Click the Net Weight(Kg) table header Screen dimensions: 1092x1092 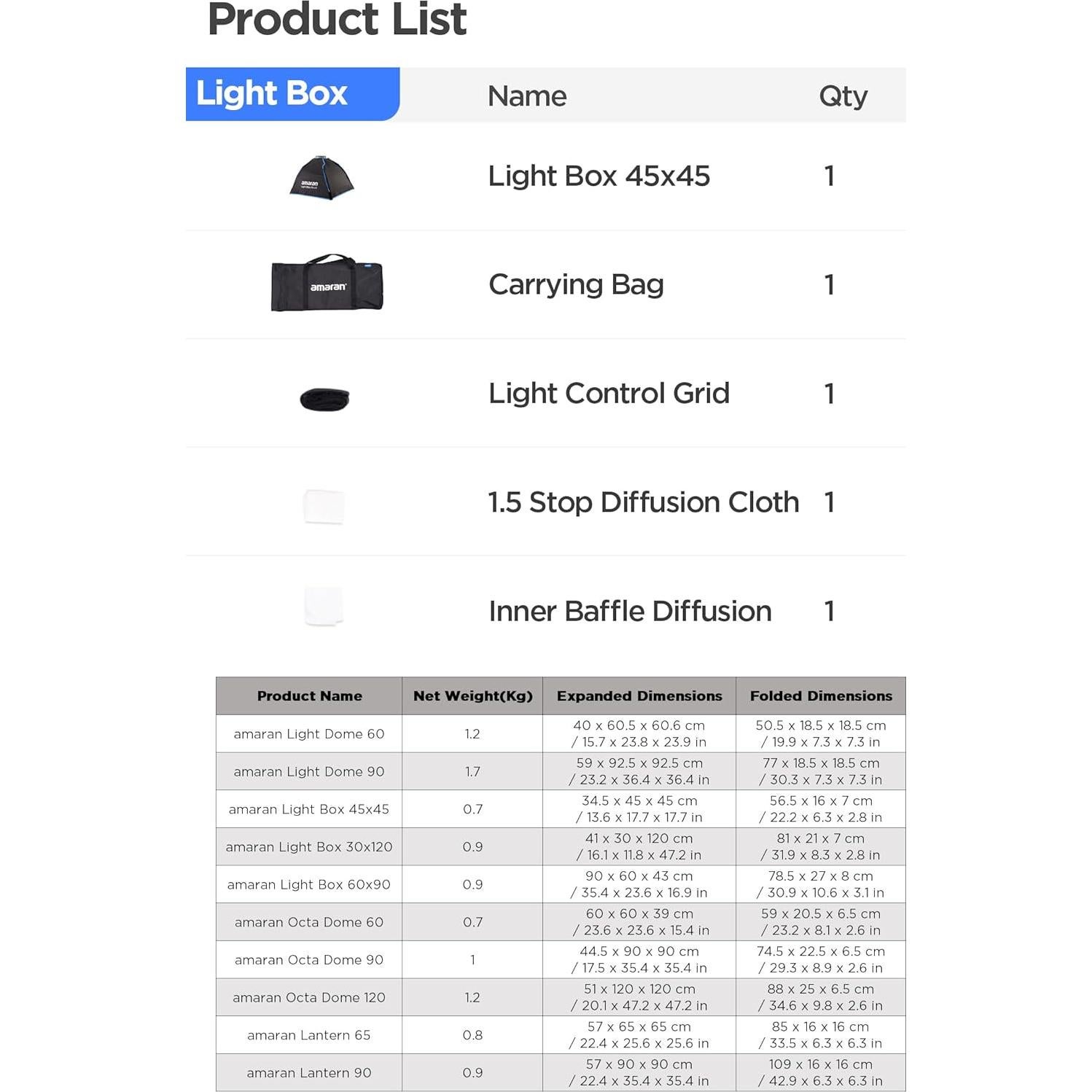coord(472,695)
